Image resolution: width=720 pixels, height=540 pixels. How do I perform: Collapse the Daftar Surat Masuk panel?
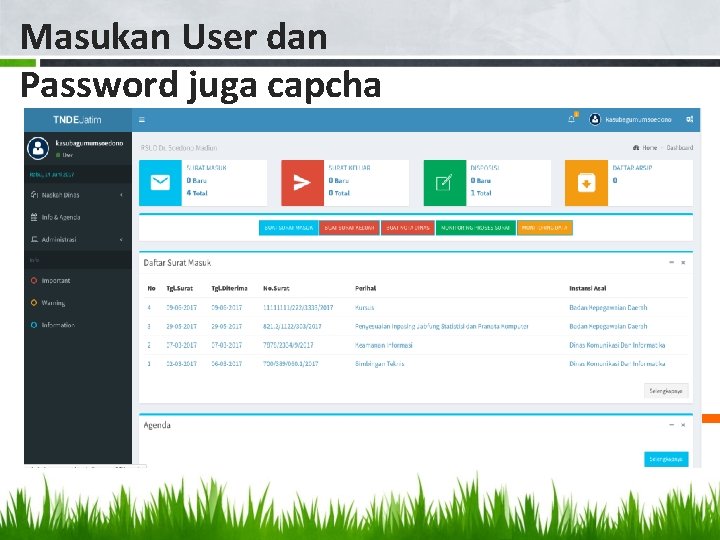coord(671,262)
